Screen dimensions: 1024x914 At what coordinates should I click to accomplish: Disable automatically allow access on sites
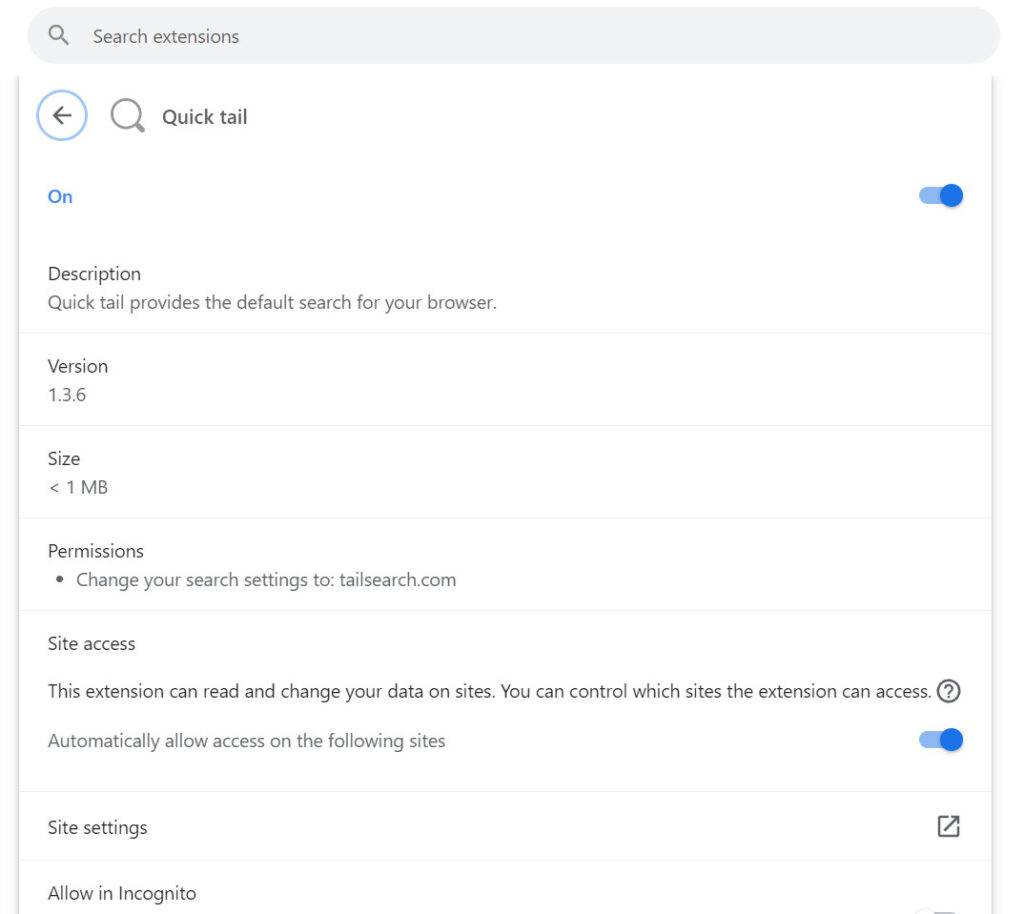pyautogui.click(x=941, y=740)
